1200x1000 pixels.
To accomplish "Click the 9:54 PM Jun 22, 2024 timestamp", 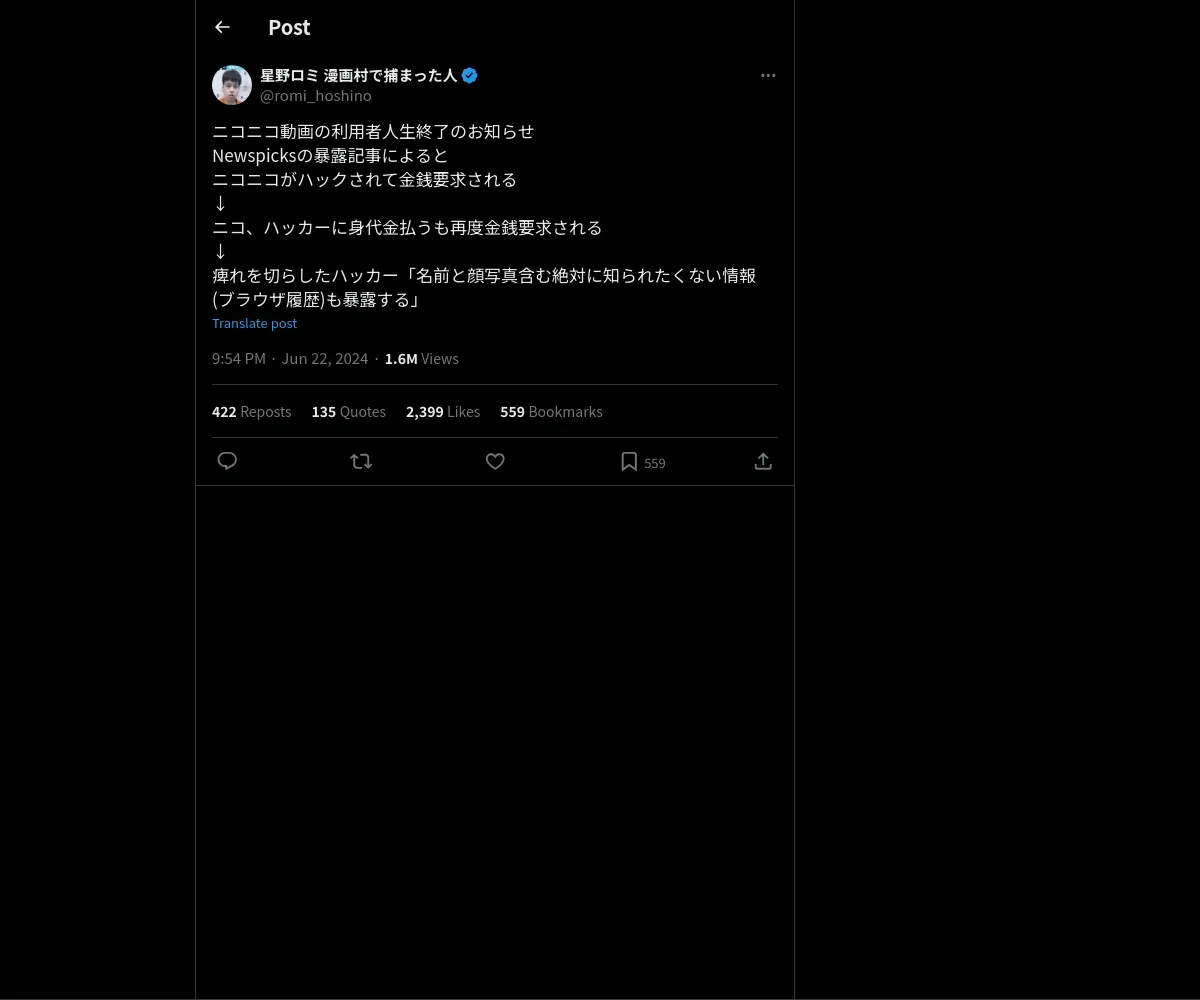I will (x=290, y=359).
